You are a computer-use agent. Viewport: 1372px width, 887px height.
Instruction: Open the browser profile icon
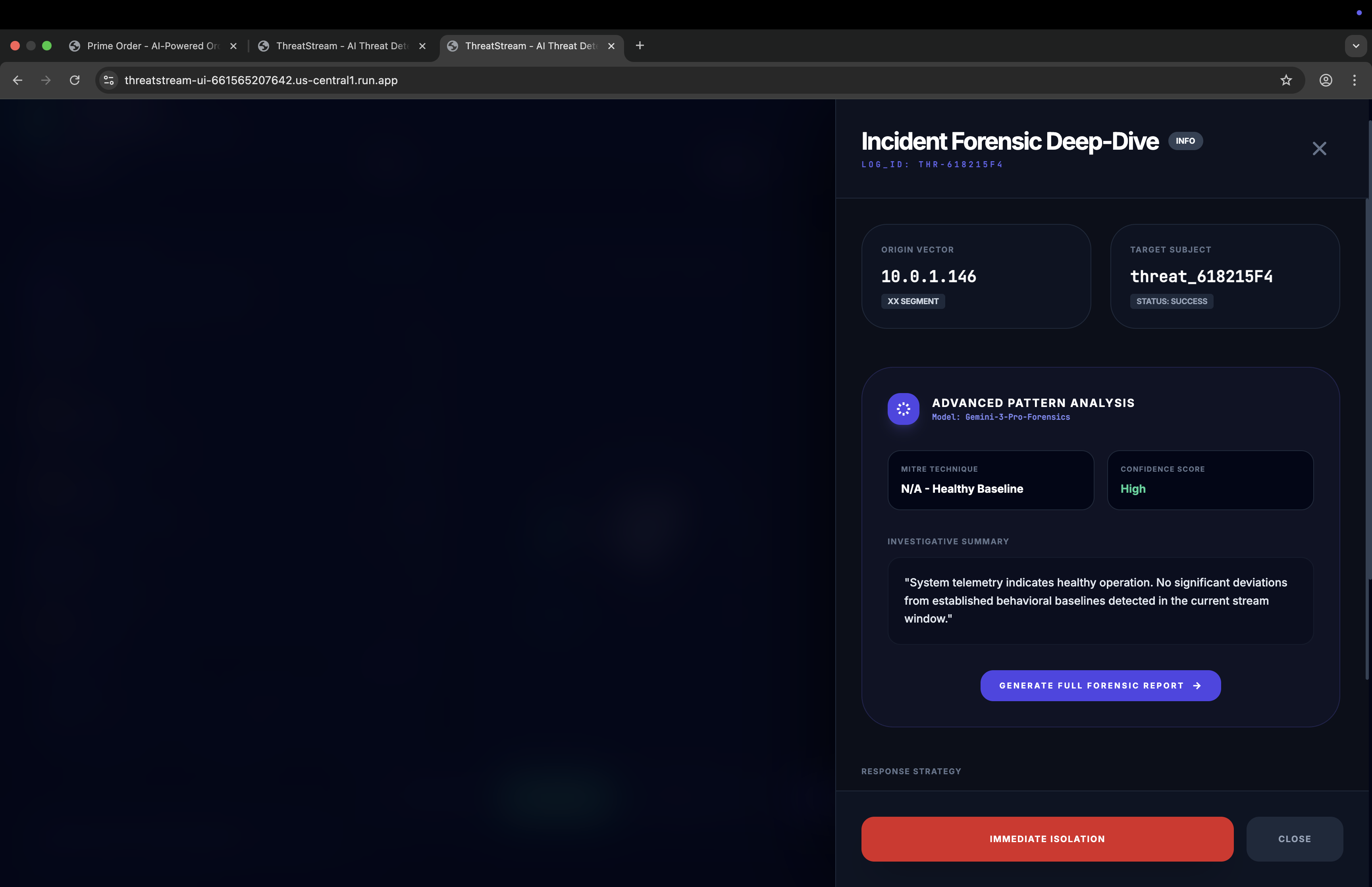pyautogui.click(x=1326, y=80)
